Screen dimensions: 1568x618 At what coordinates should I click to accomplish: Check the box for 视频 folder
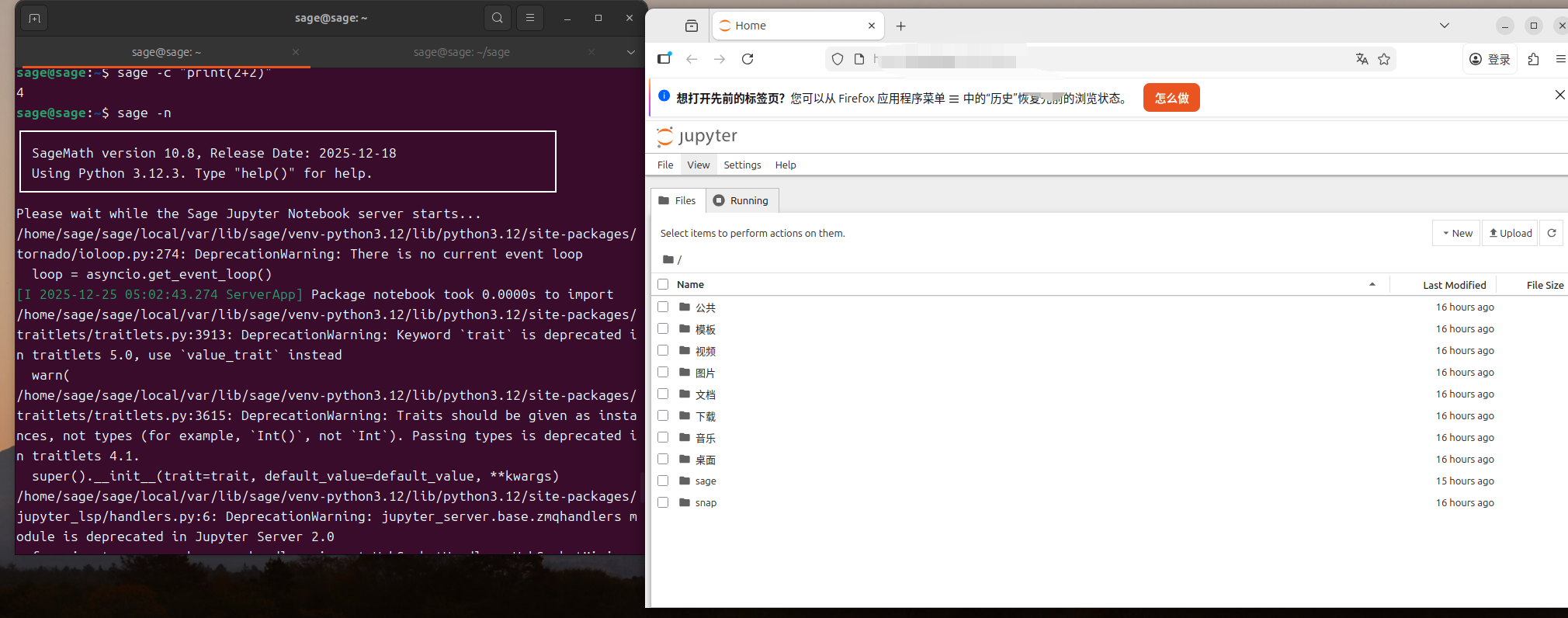click(663, 350)
